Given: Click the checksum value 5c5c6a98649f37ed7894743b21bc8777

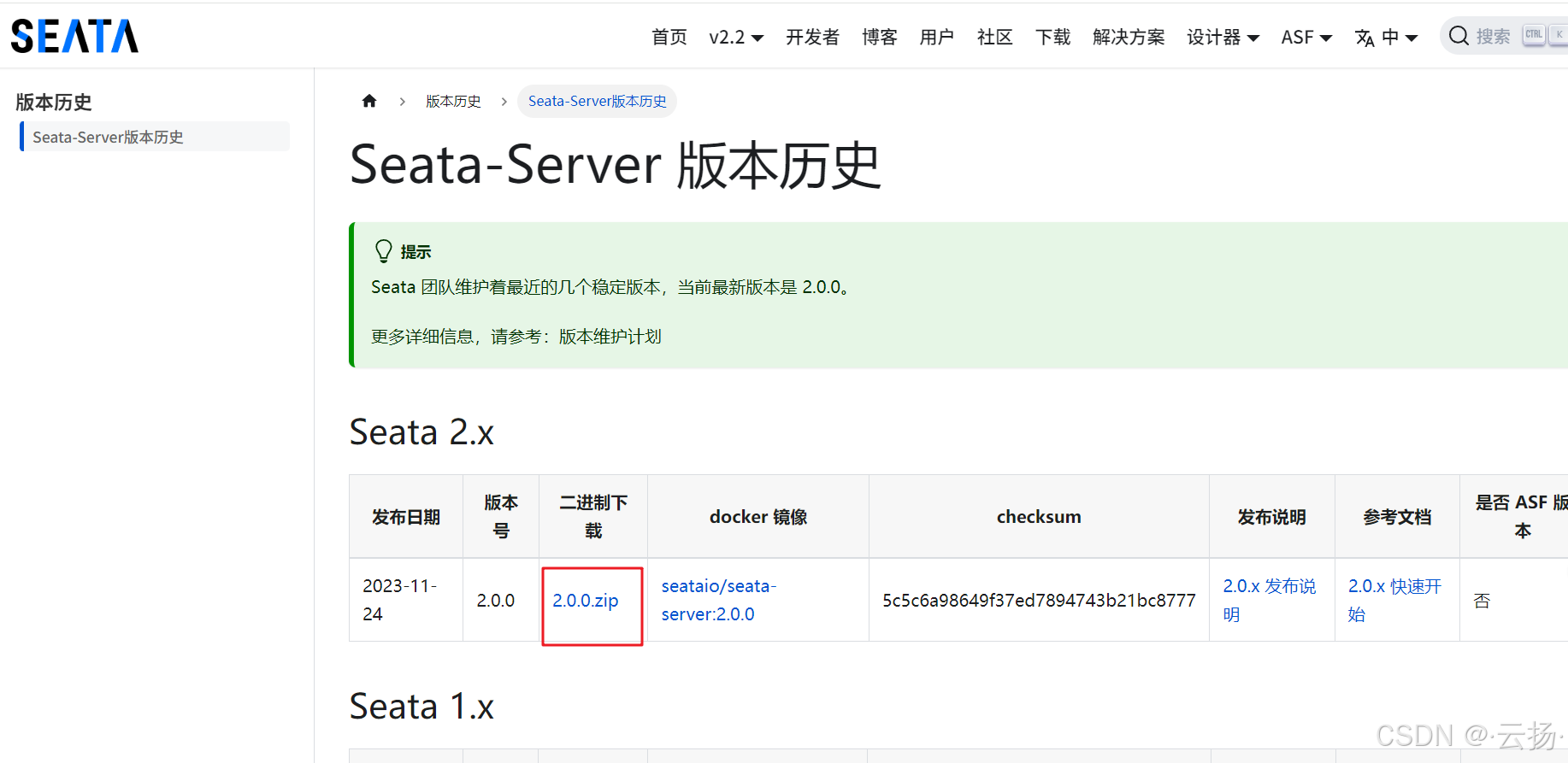Looking at the screenshot, I should 1039,601.
